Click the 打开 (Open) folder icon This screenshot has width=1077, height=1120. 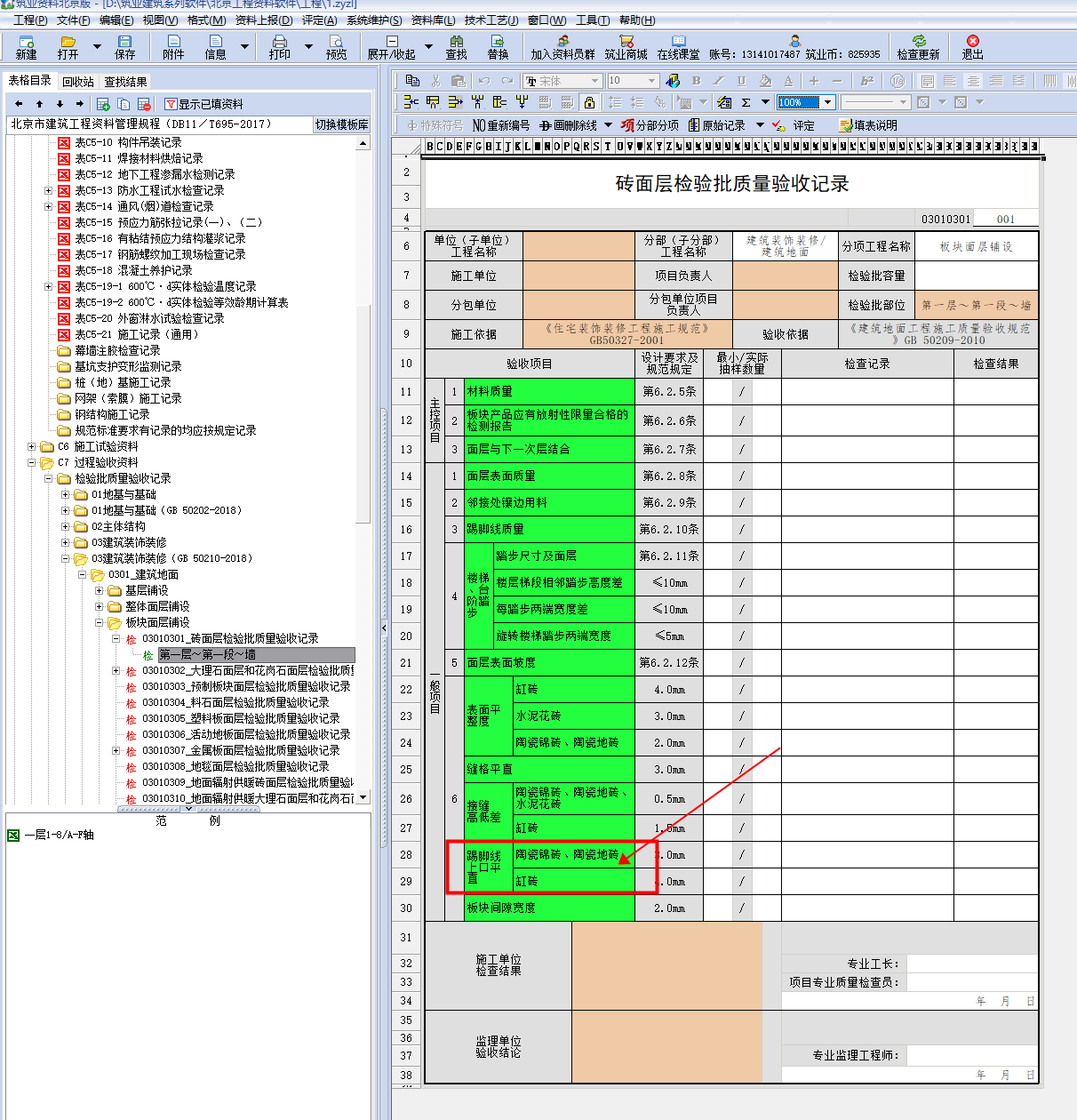[68, 47]
